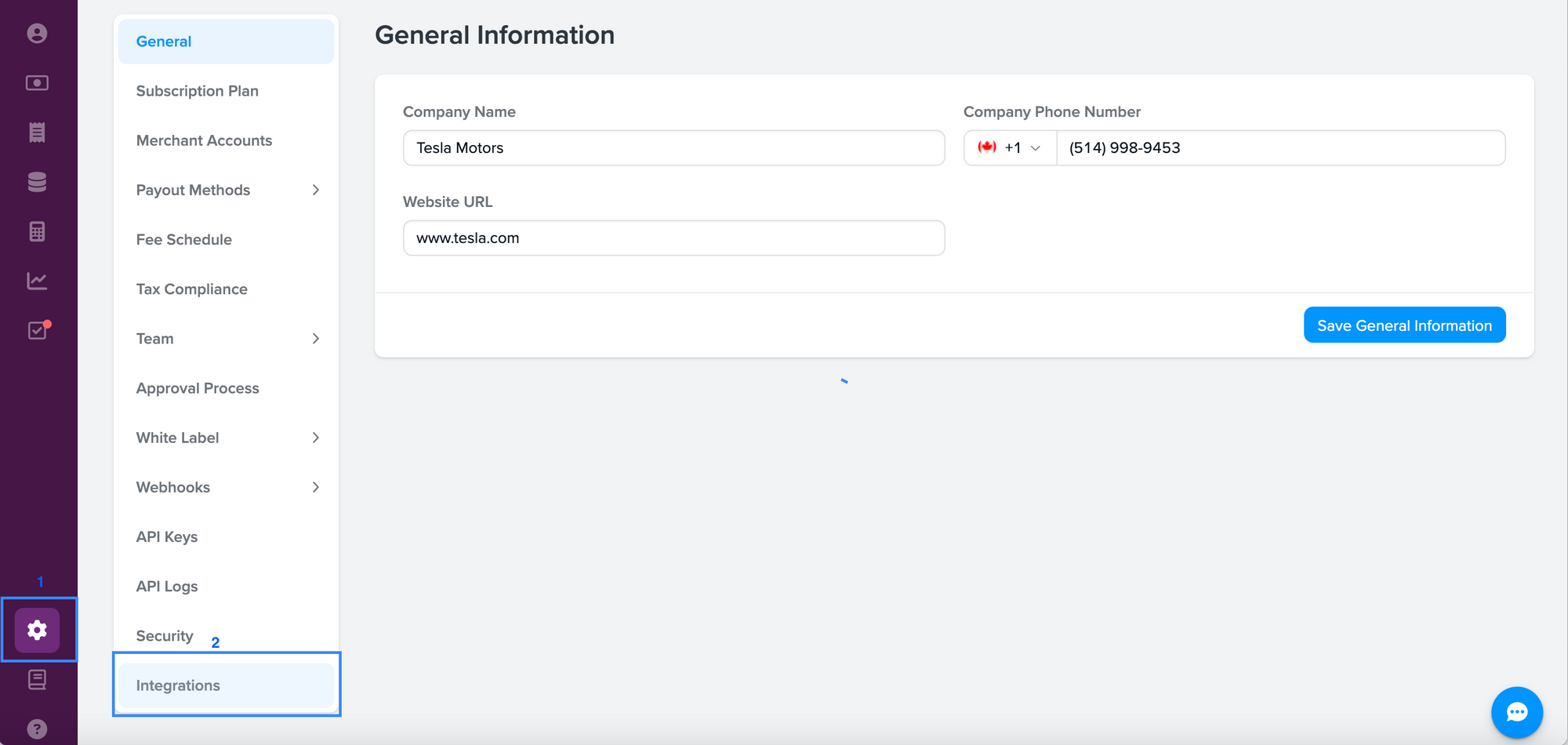Open the approvals checkbox icon with notification
Image resolution: width=1568 pixels, height=745 pixels.
37,330
